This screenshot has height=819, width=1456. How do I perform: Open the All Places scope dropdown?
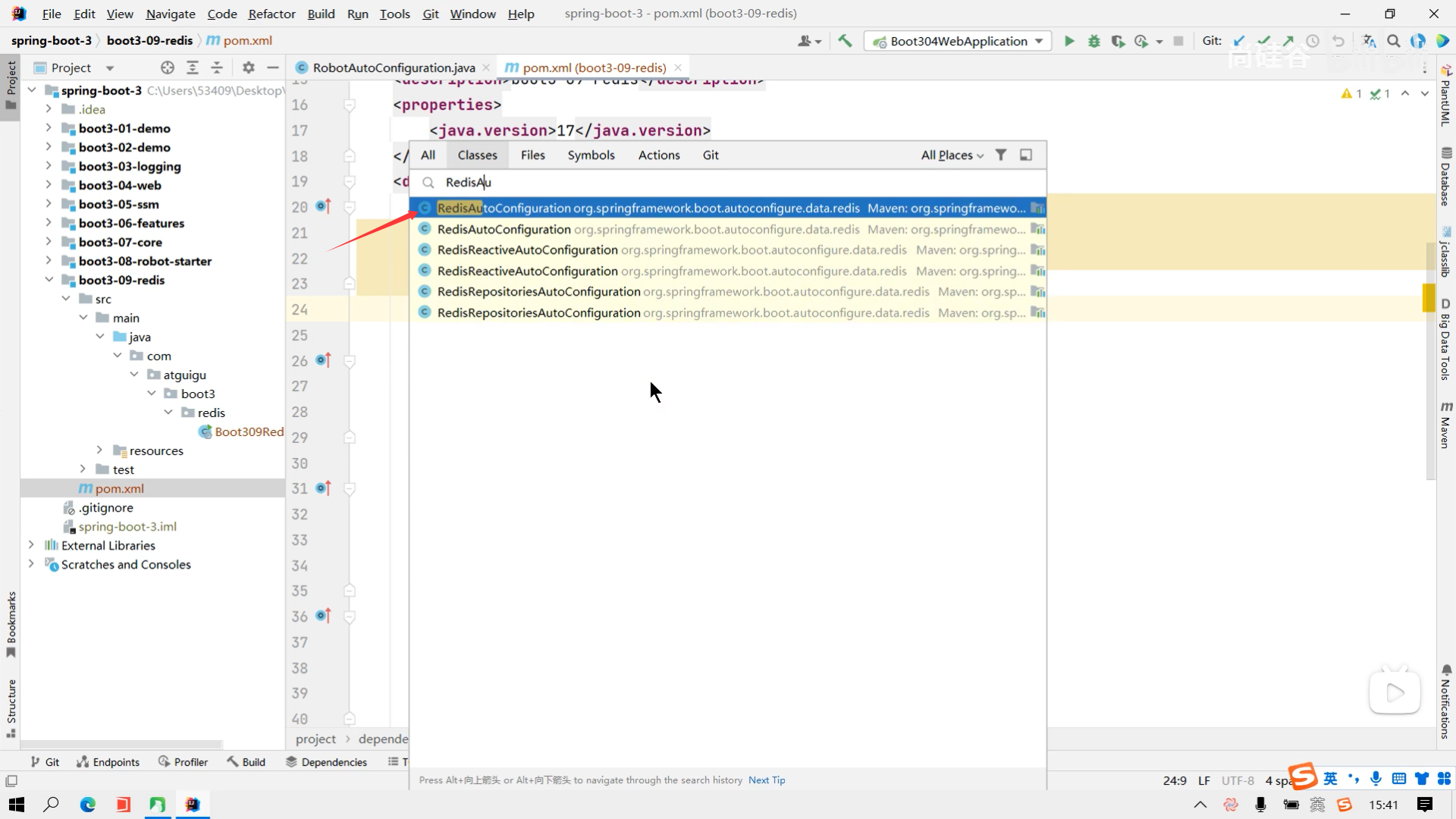click(x=952, y=155)
